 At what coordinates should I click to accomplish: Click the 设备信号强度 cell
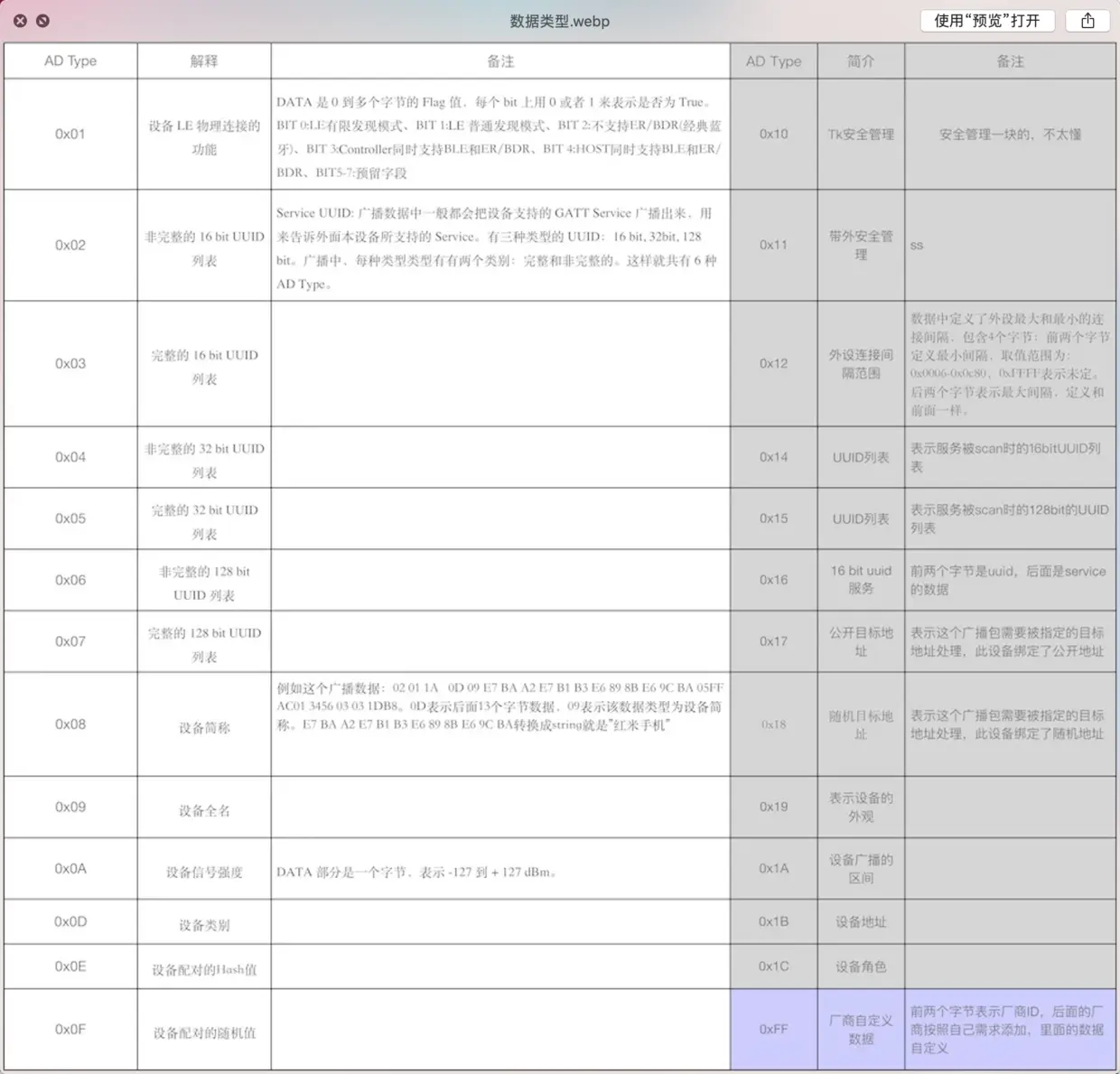click(203, 871)
